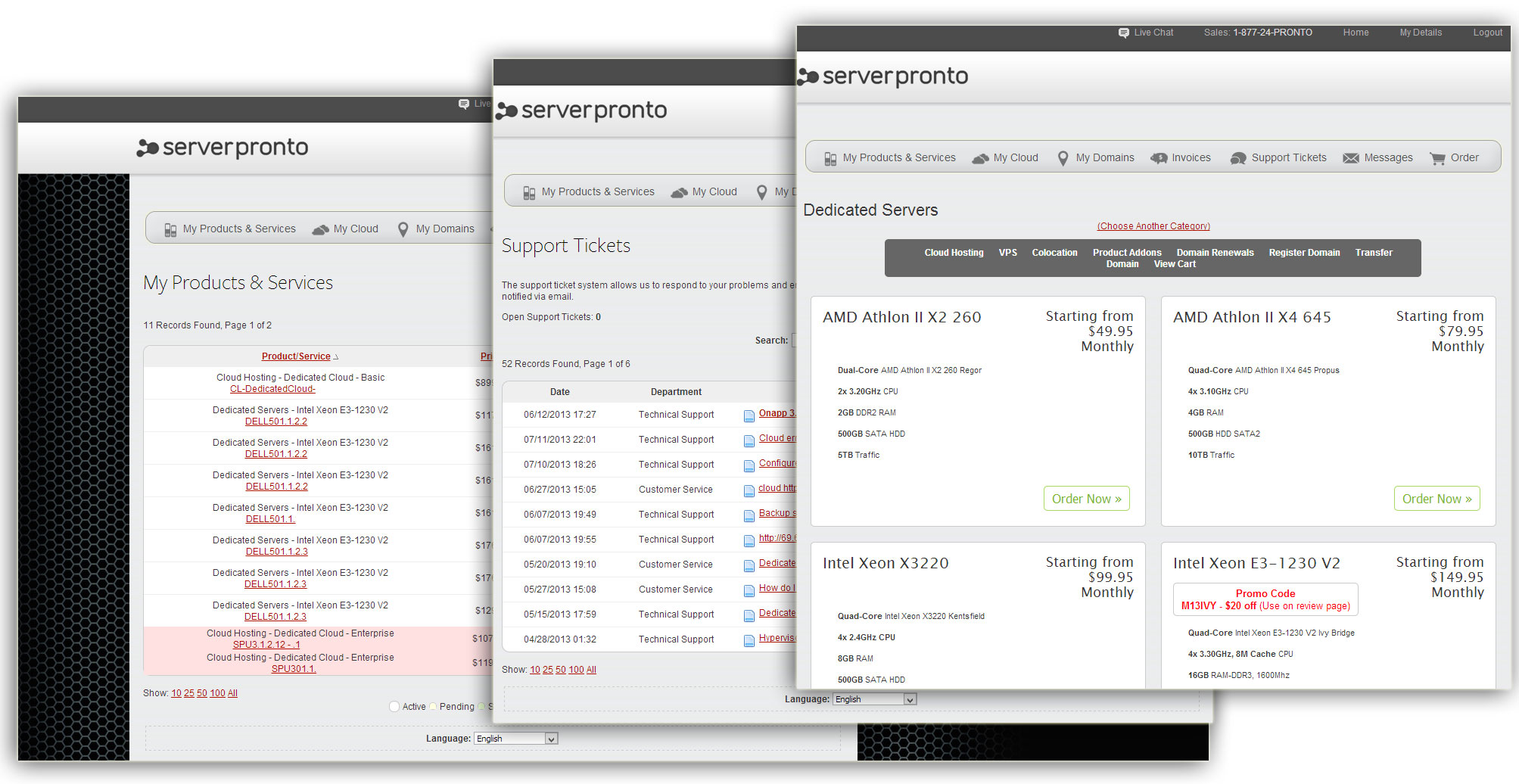Sort by the Product/Service column header

click(x=296, y=356)
